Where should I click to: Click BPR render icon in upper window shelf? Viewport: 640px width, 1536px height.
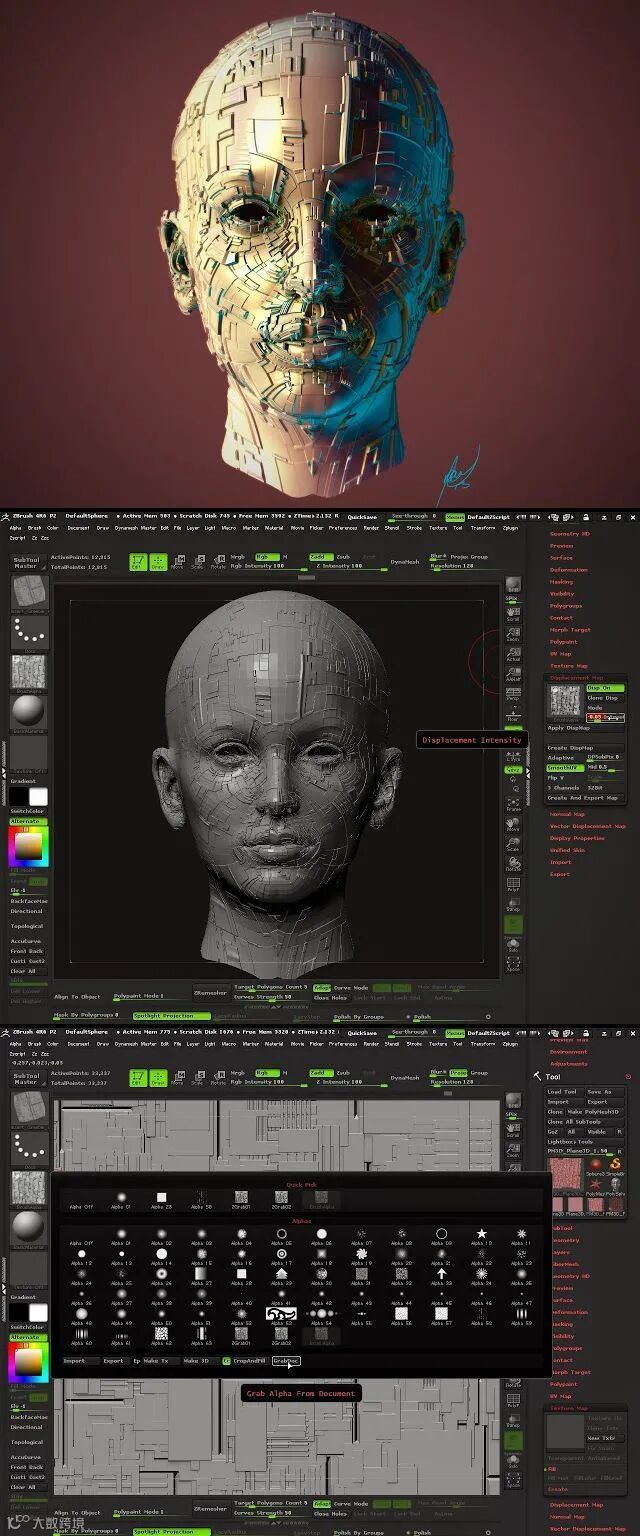513,585
